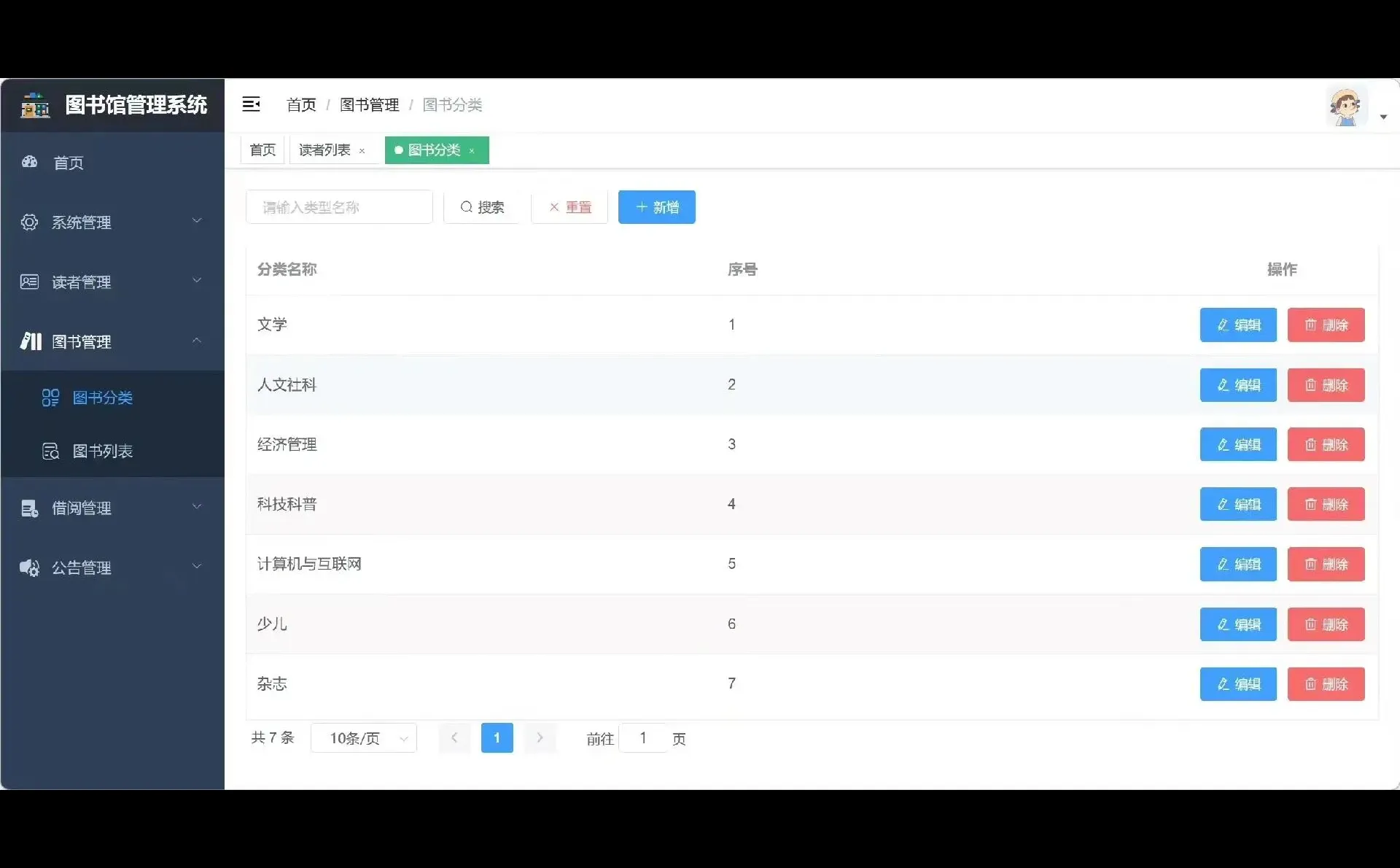This screenshot has width=1400, height=868.
Task: Click the 新增 button to add category
Action: (656, 206)
